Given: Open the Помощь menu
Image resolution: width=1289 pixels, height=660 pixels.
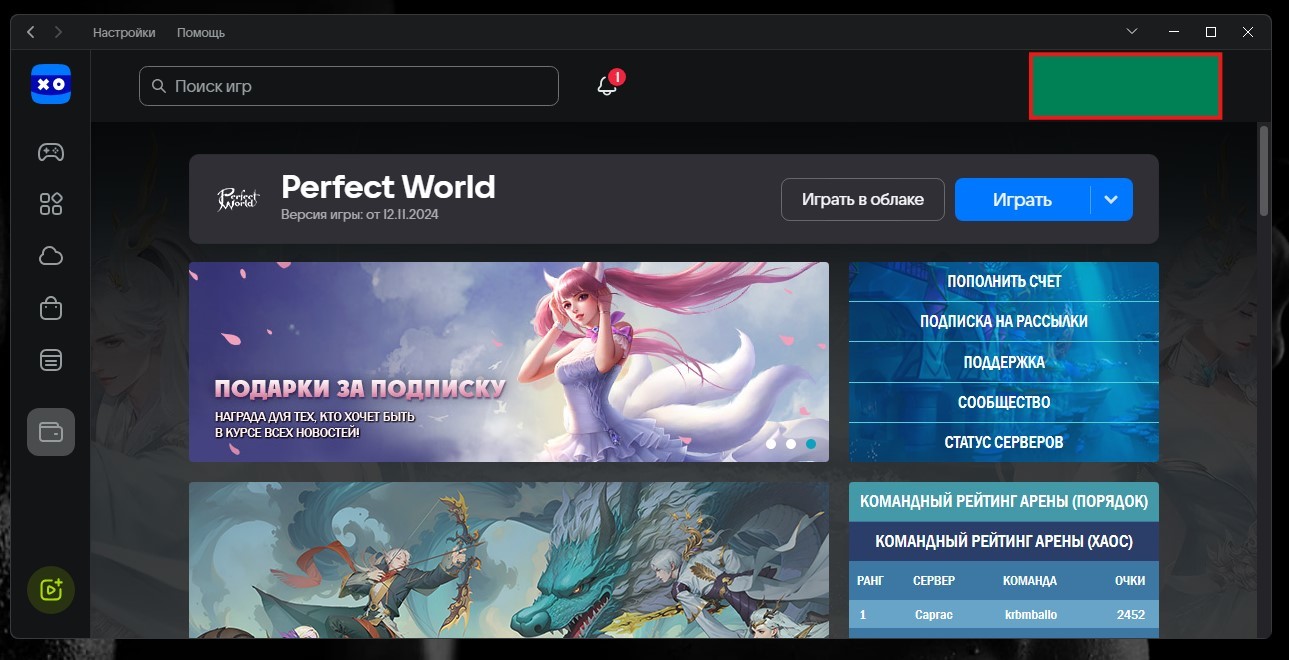Looking at the screenshot, I should point(201,32).
